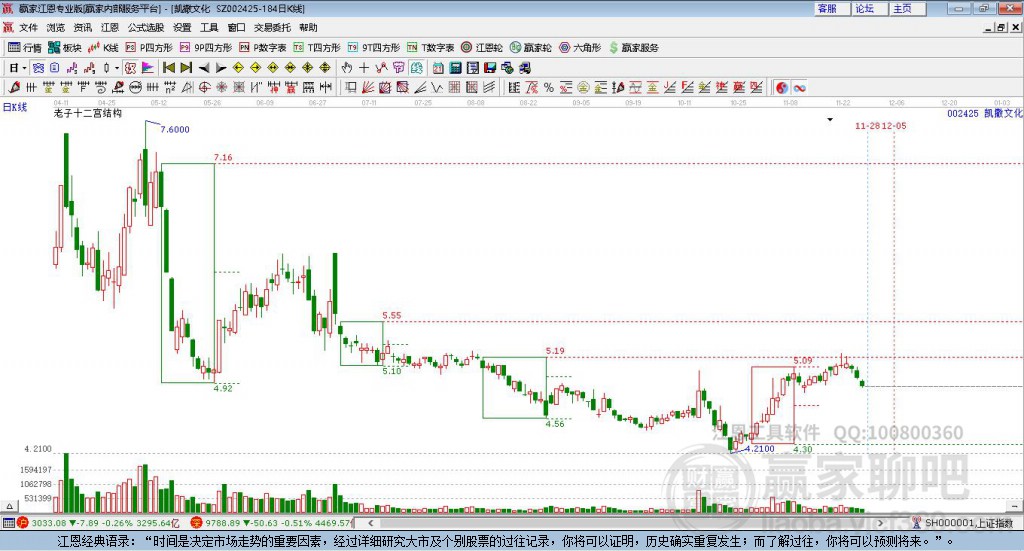Step chart right with black right arrow
The image size is (1024, 551).
click(221, 68)
